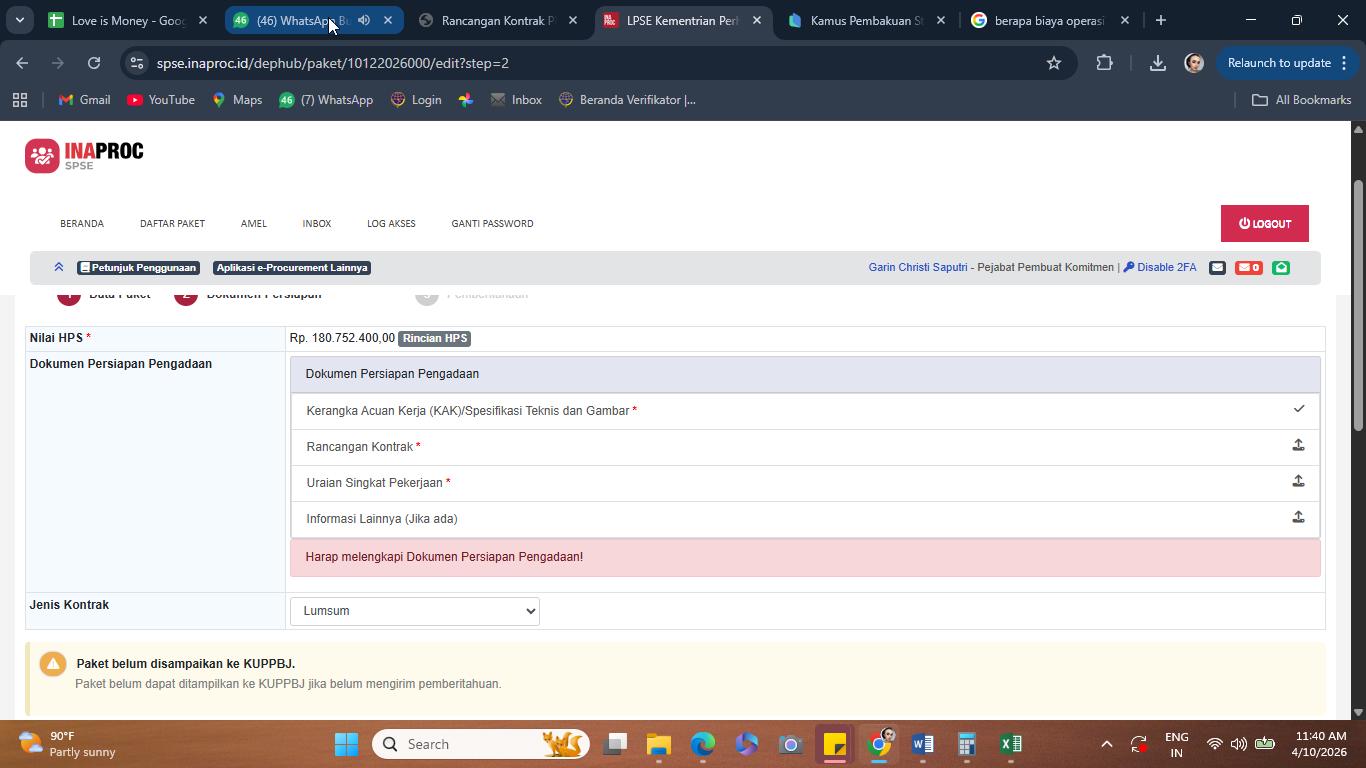Image resolution: width=1366 pixels, height=768 pixels.
Task: Click the Rincian HPS button
Action: (x=434, y=338)
